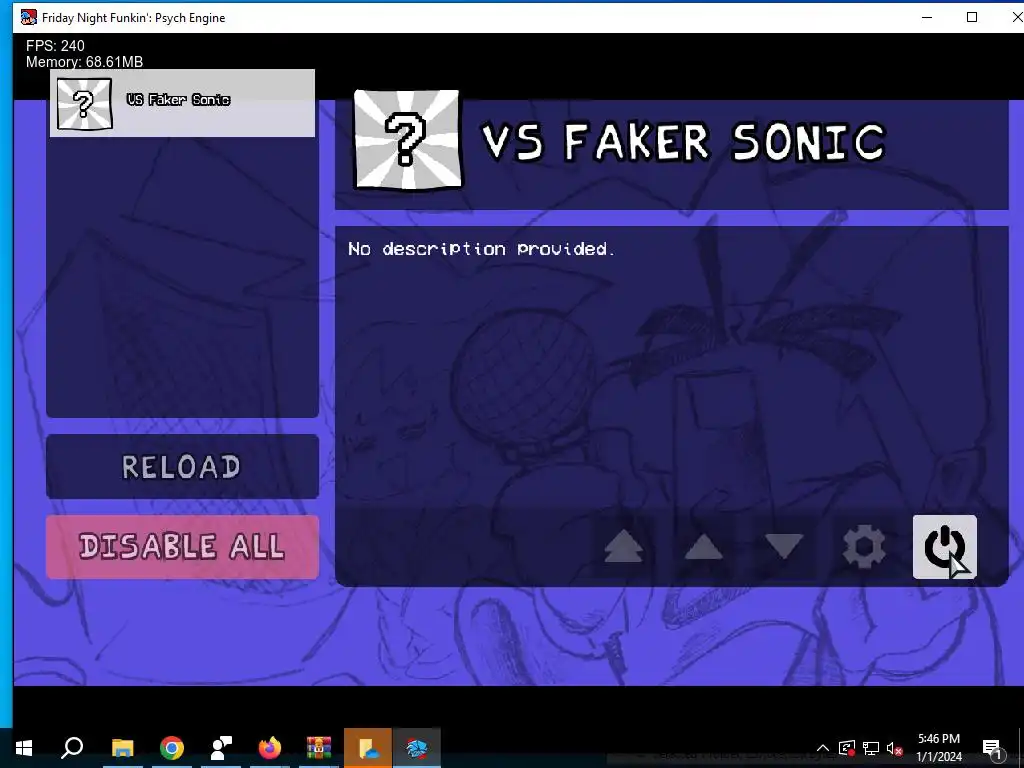1024x768 pixels.
Task: Click the small question mark mod icon in list
Action: tap(84, 103)
